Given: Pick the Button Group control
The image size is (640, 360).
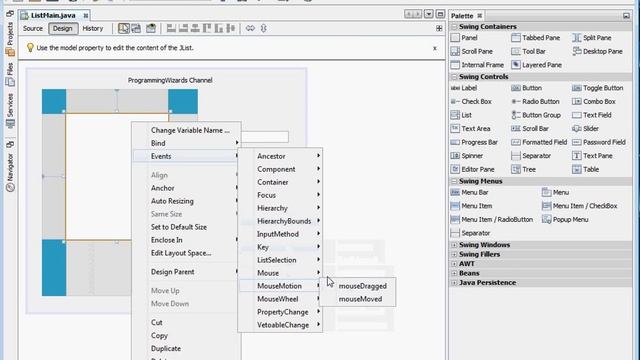Looking at the screenshot, I should coord(536,115).
